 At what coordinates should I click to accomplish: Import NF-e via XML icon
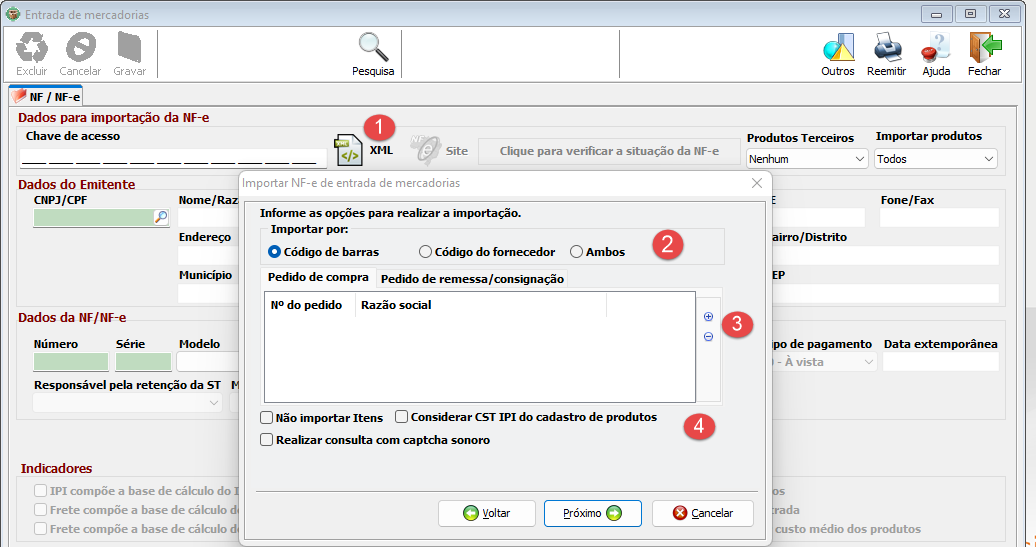click(349, 151)
